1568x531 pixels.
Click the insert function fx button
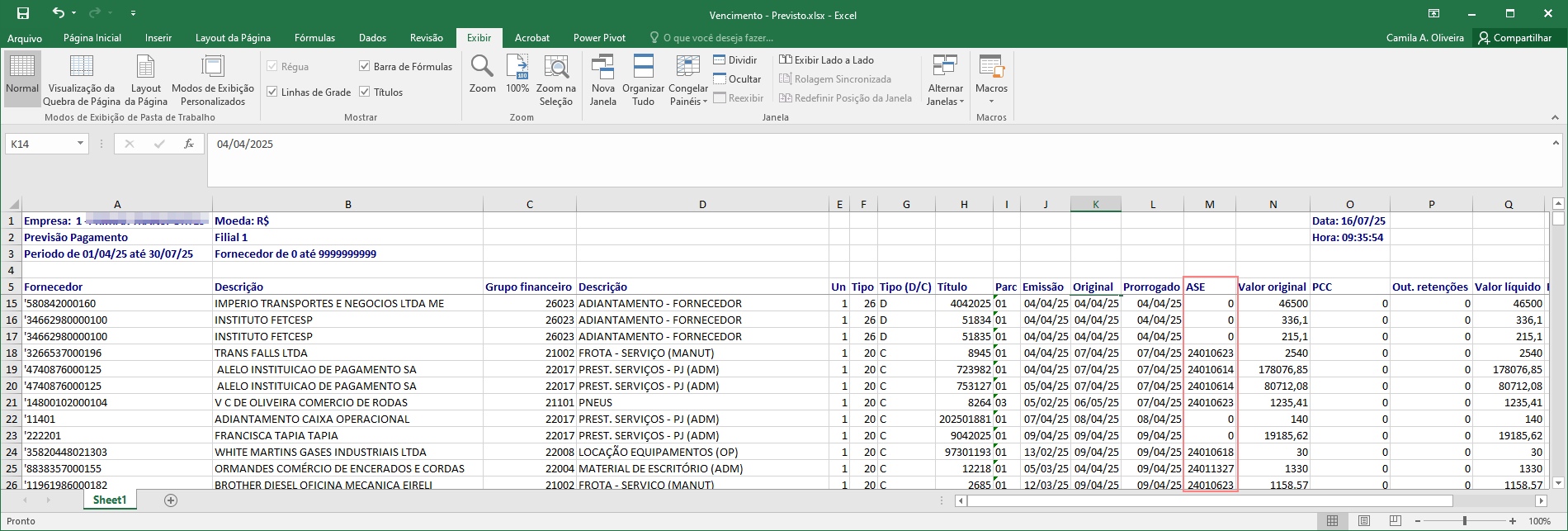coord(189,144)
